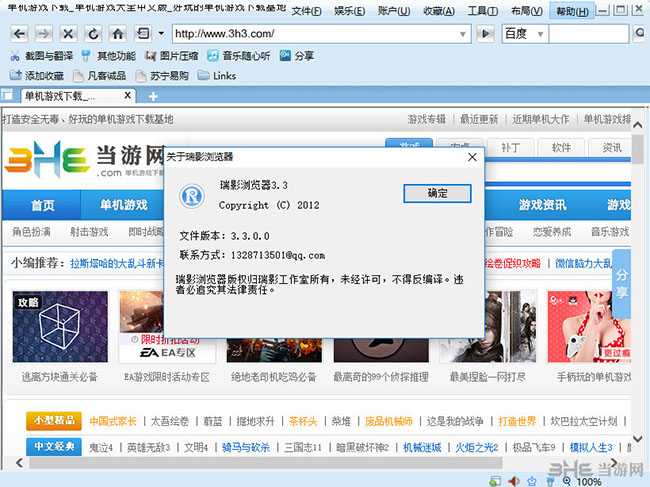
Task: Open the Links bookmark folder
Action: tap(217, 76)
